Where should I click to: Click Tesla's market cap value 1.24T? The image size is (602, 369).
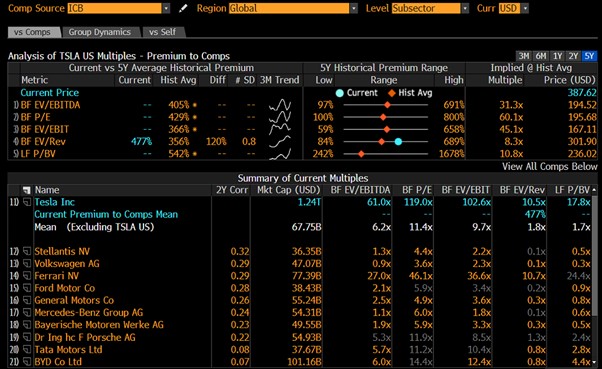click(309, 202)
